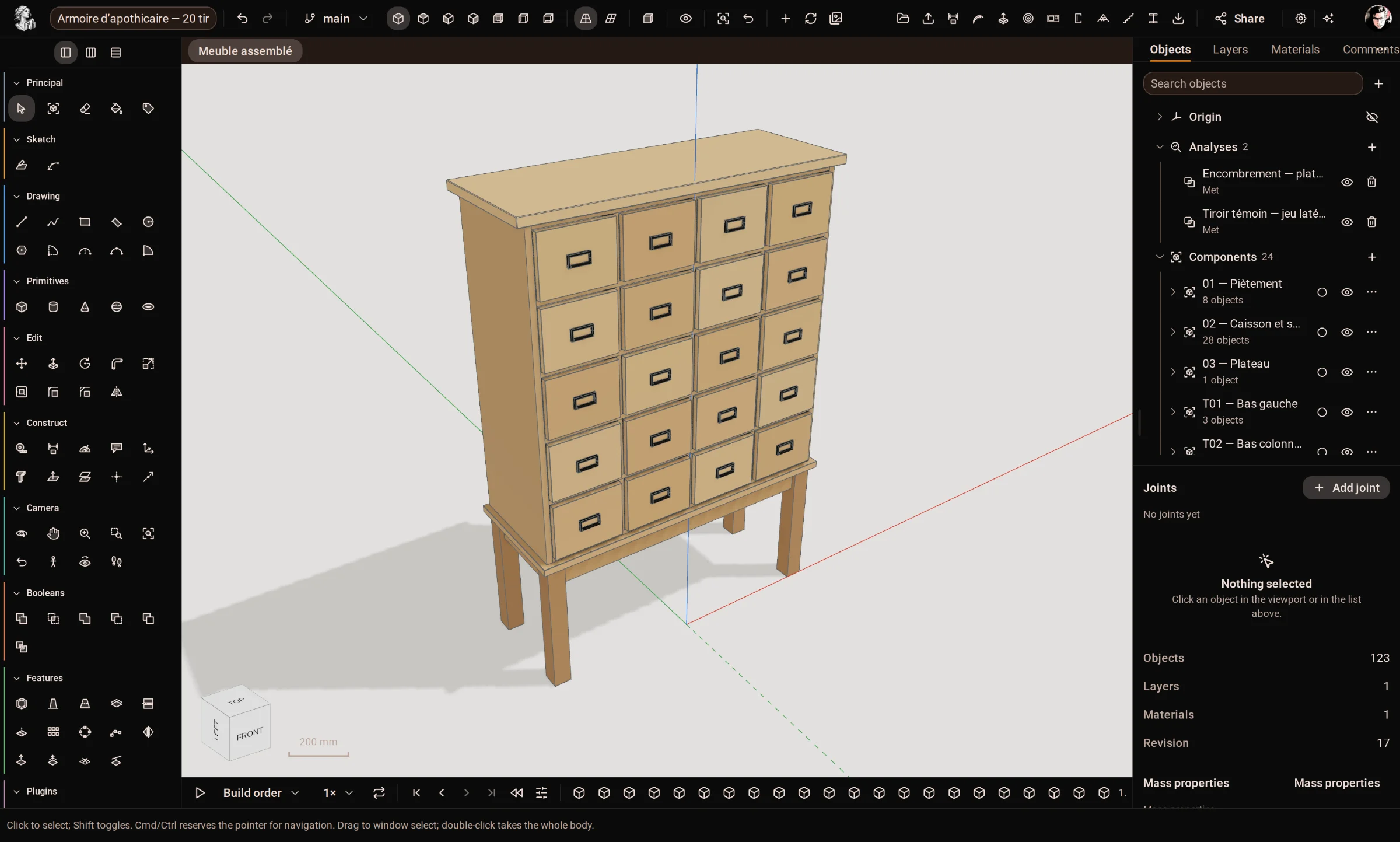Click the zoom magnifier in Camera
Viewport: 1400px width, 842px height.
[85, 533]
